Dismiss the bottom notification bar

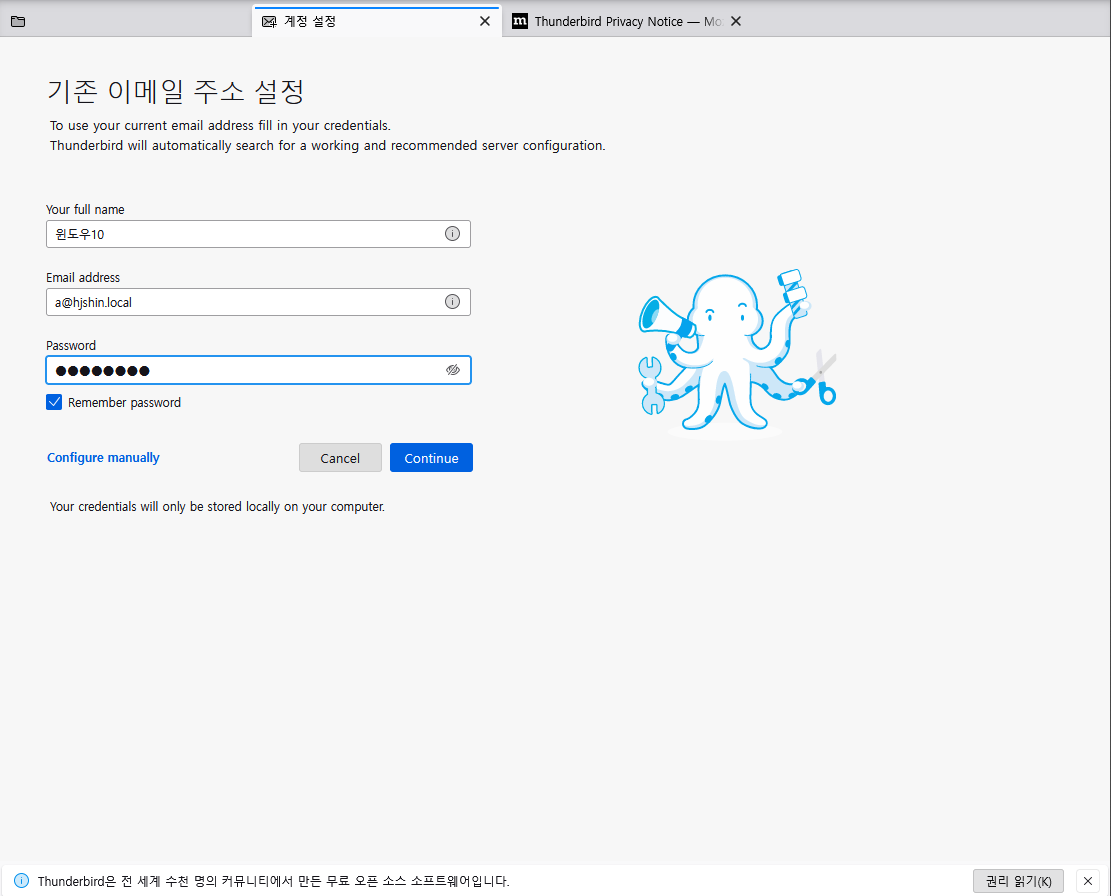click(1088, 881)
